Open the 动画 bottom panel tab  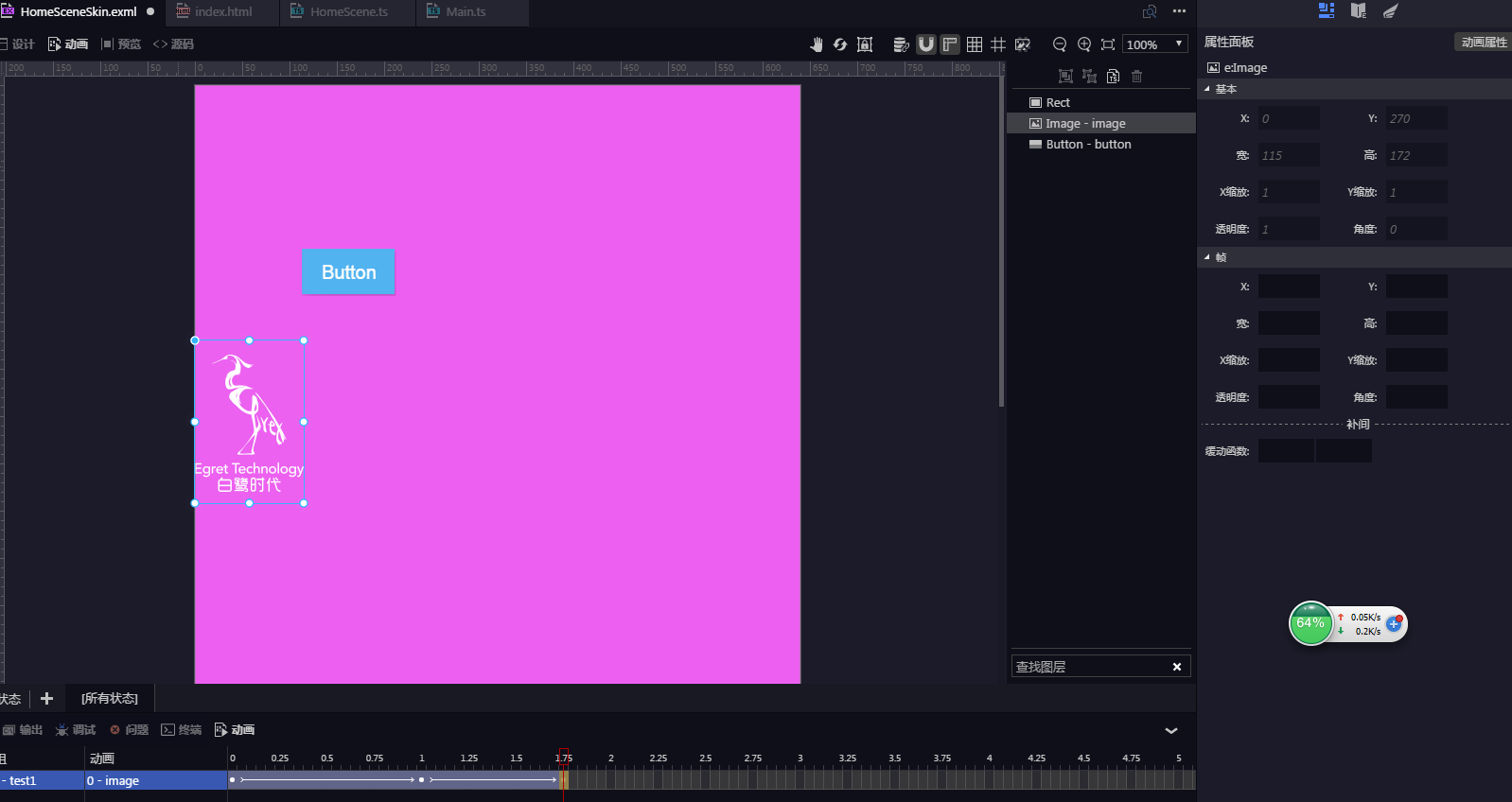tap(235, 730)
